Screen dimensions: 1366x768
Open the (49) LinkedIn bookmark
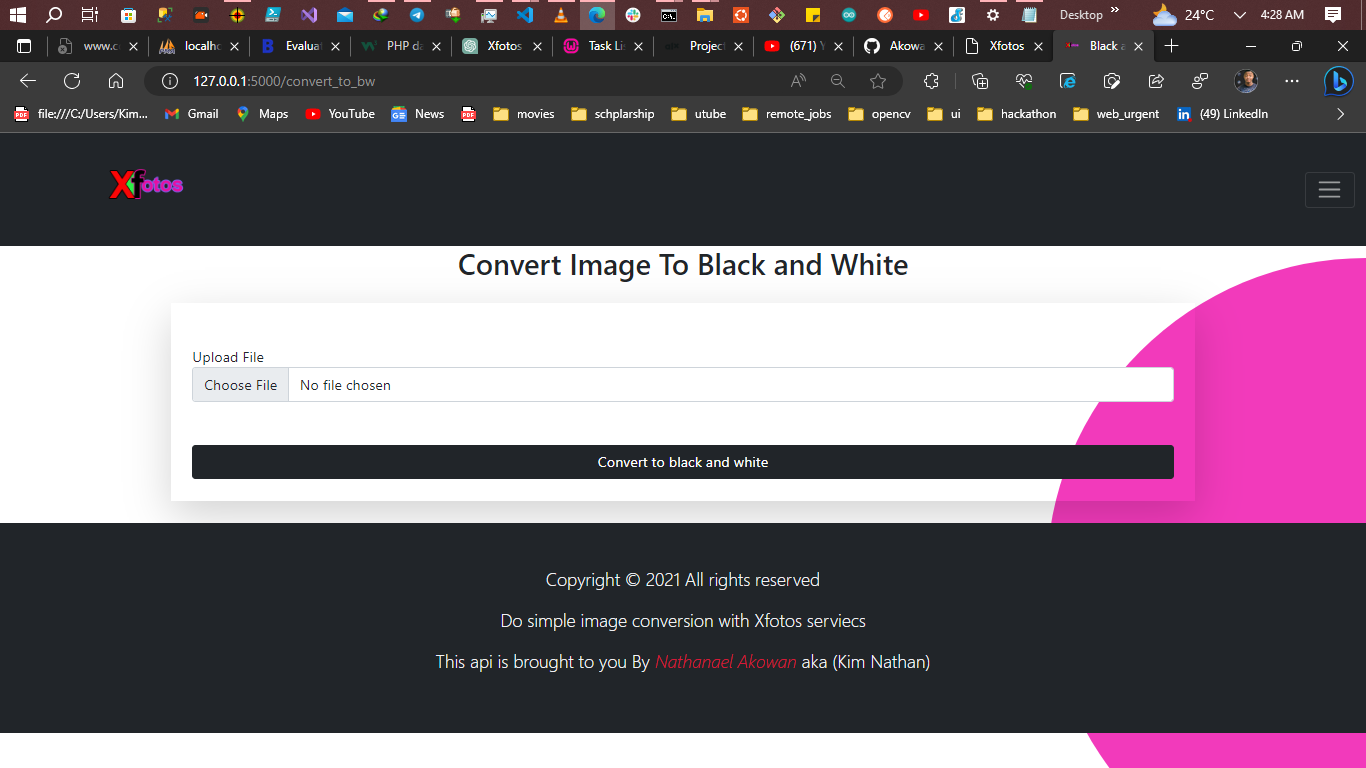(x=1222, y=114)
